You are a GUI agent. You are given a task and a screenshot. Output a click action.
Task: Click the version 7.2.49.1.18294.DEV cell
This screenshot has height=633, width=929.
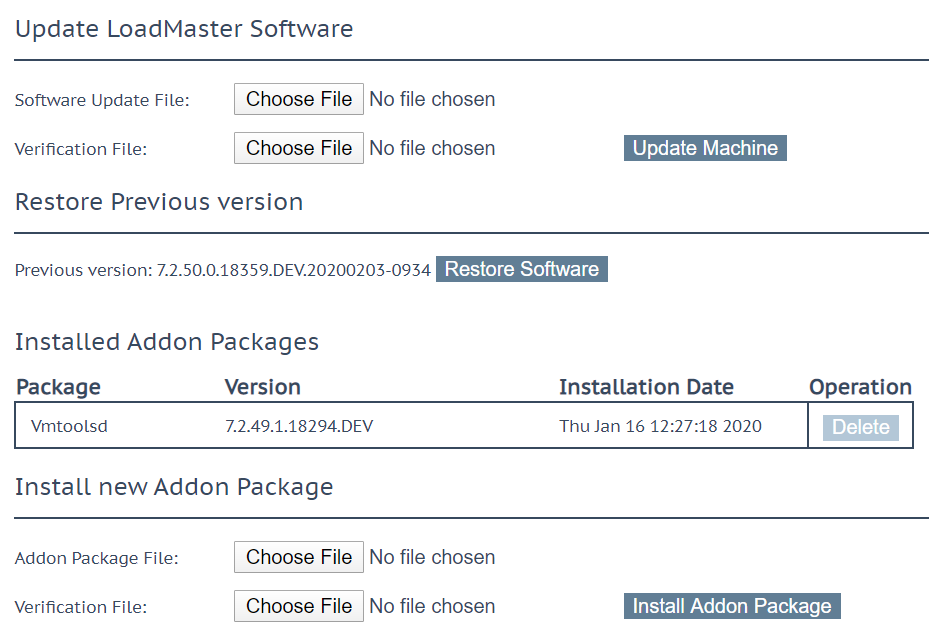coord(299,426)
